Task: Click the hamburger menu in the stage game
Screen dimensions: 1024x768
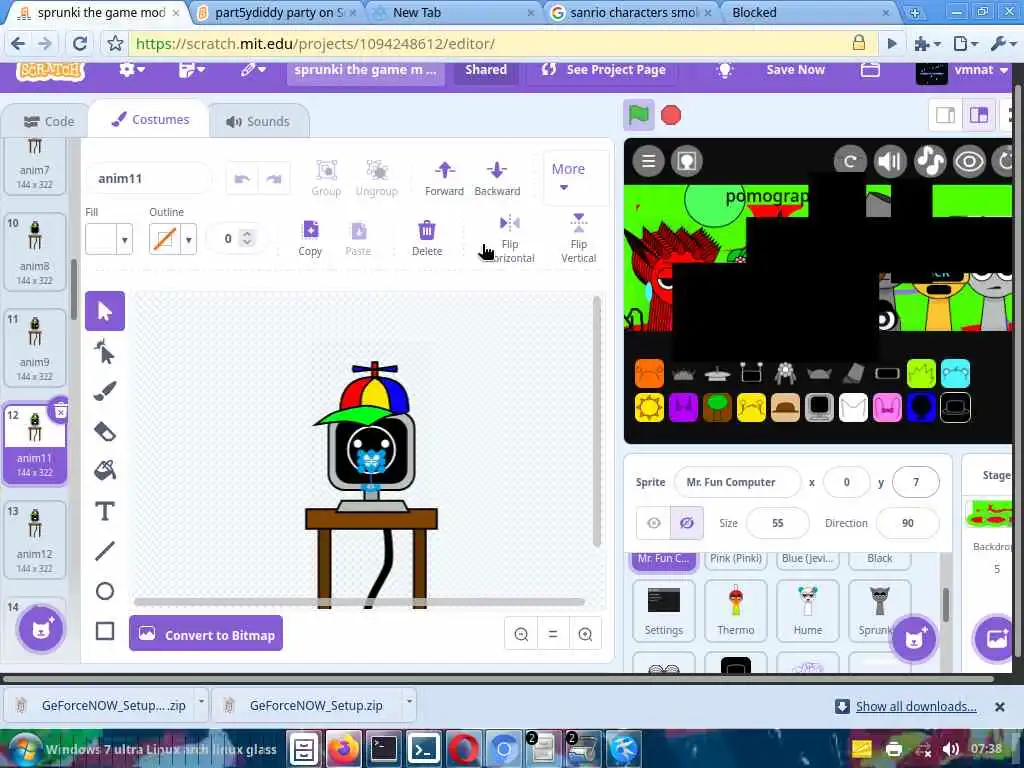Action: [648, 161]
